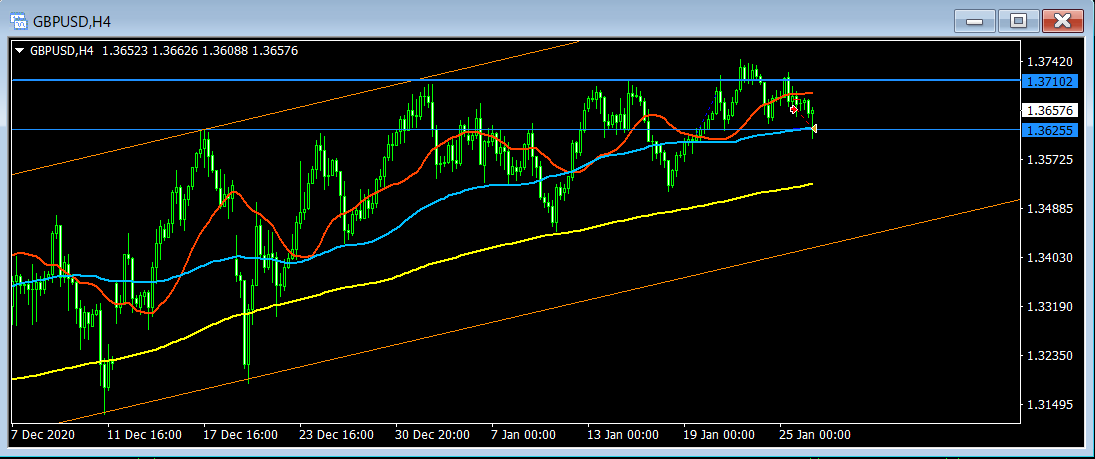Click the 30 Dec 20:00 time label
Viewport: 1095px width, 459px height.
point(432,435)
